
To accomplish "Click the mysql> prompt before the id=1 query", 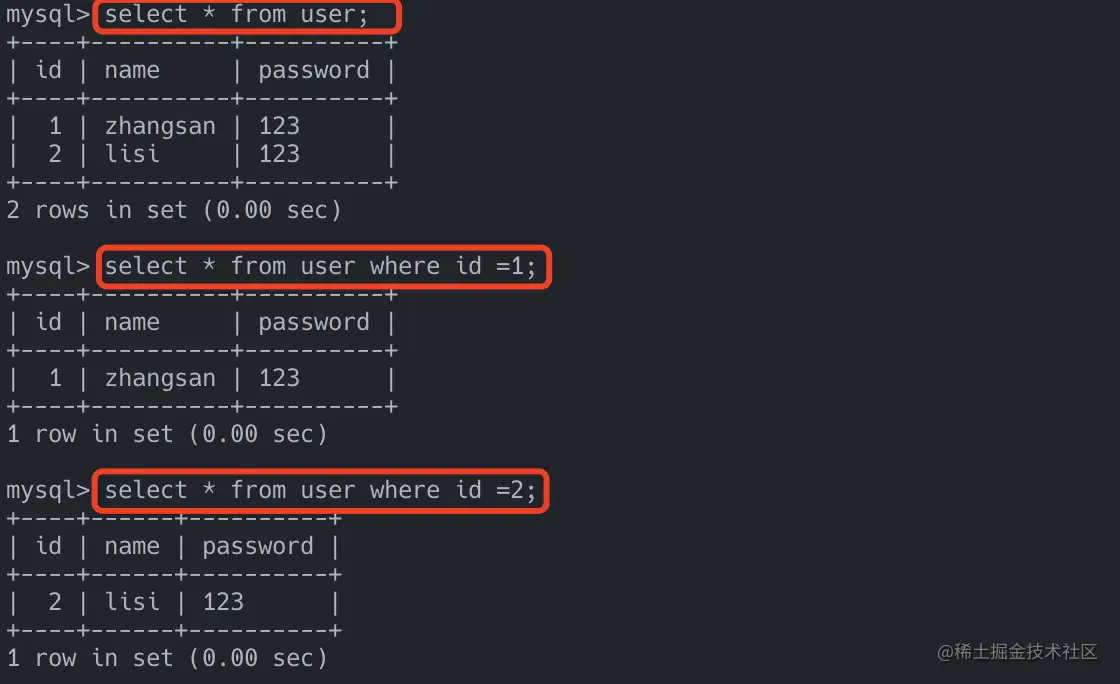I will point(48,267).
